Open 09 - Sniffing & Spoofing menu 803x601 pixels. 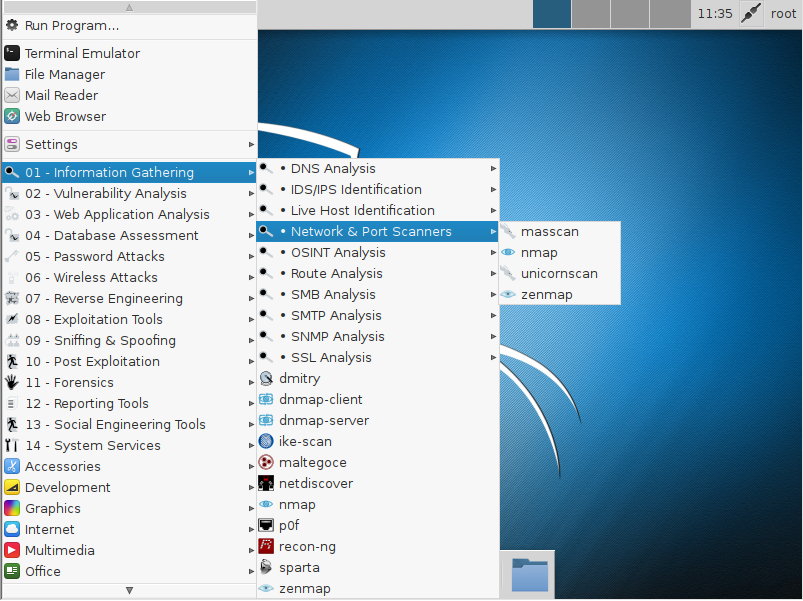[129, 340]
